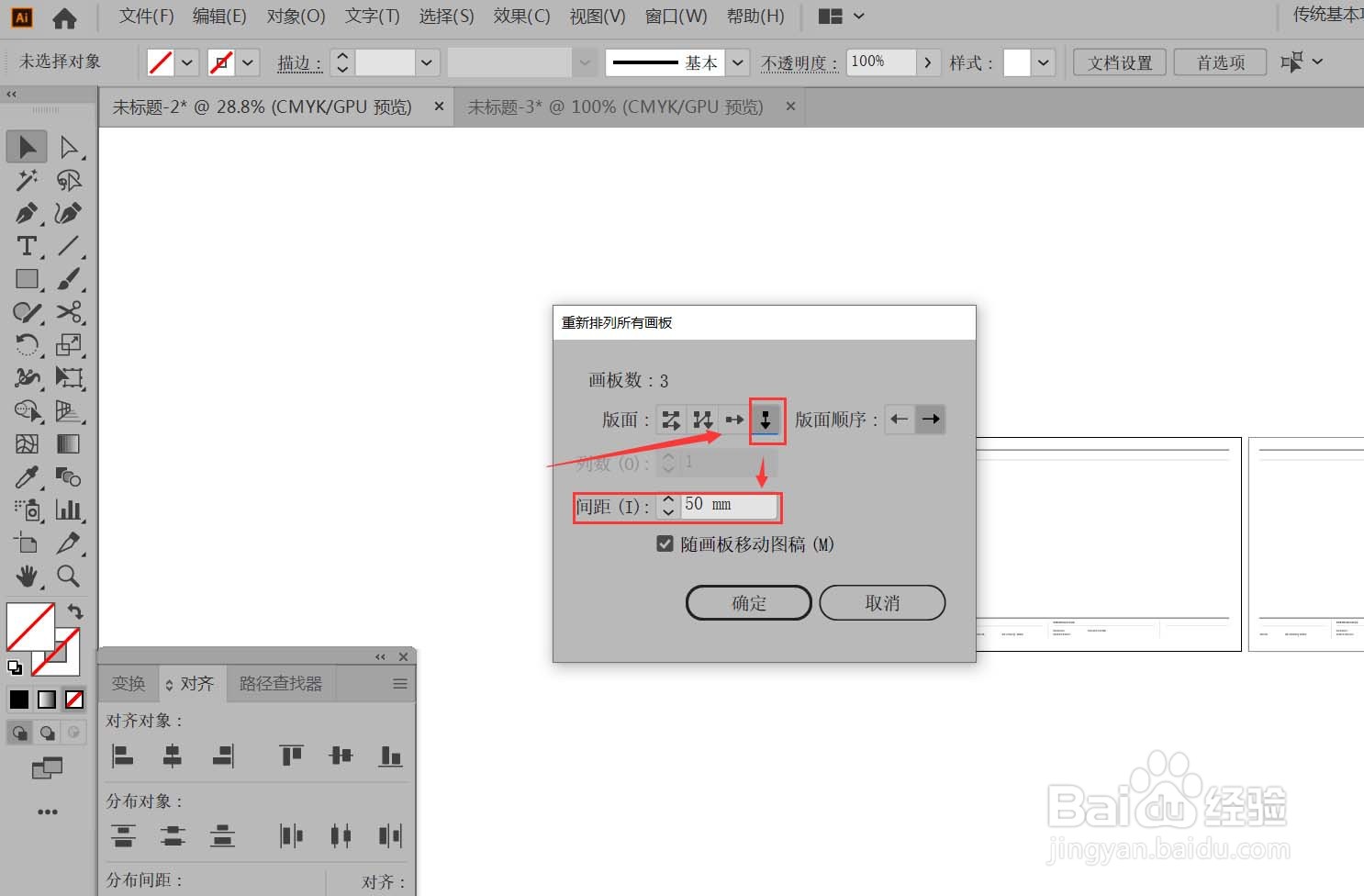Align objects to vertical top
The height and width of the screenshot is (896, 1364).
pyautogui.click(x=291, y=756)
